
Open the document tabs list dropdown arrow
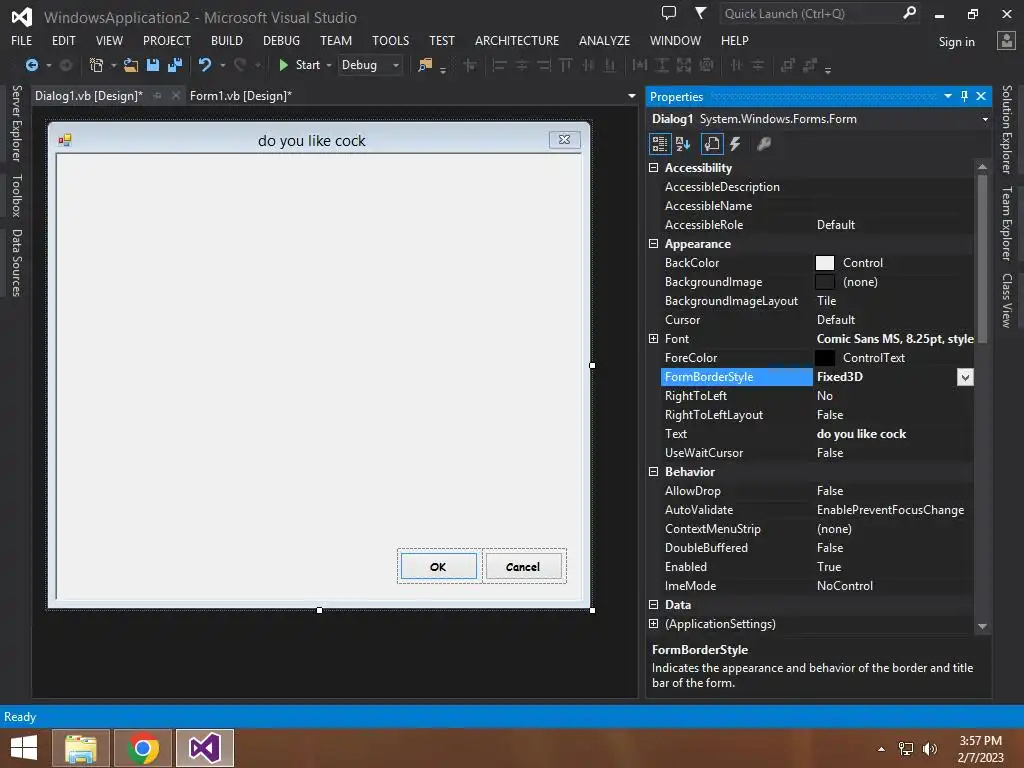pos(632,96)
